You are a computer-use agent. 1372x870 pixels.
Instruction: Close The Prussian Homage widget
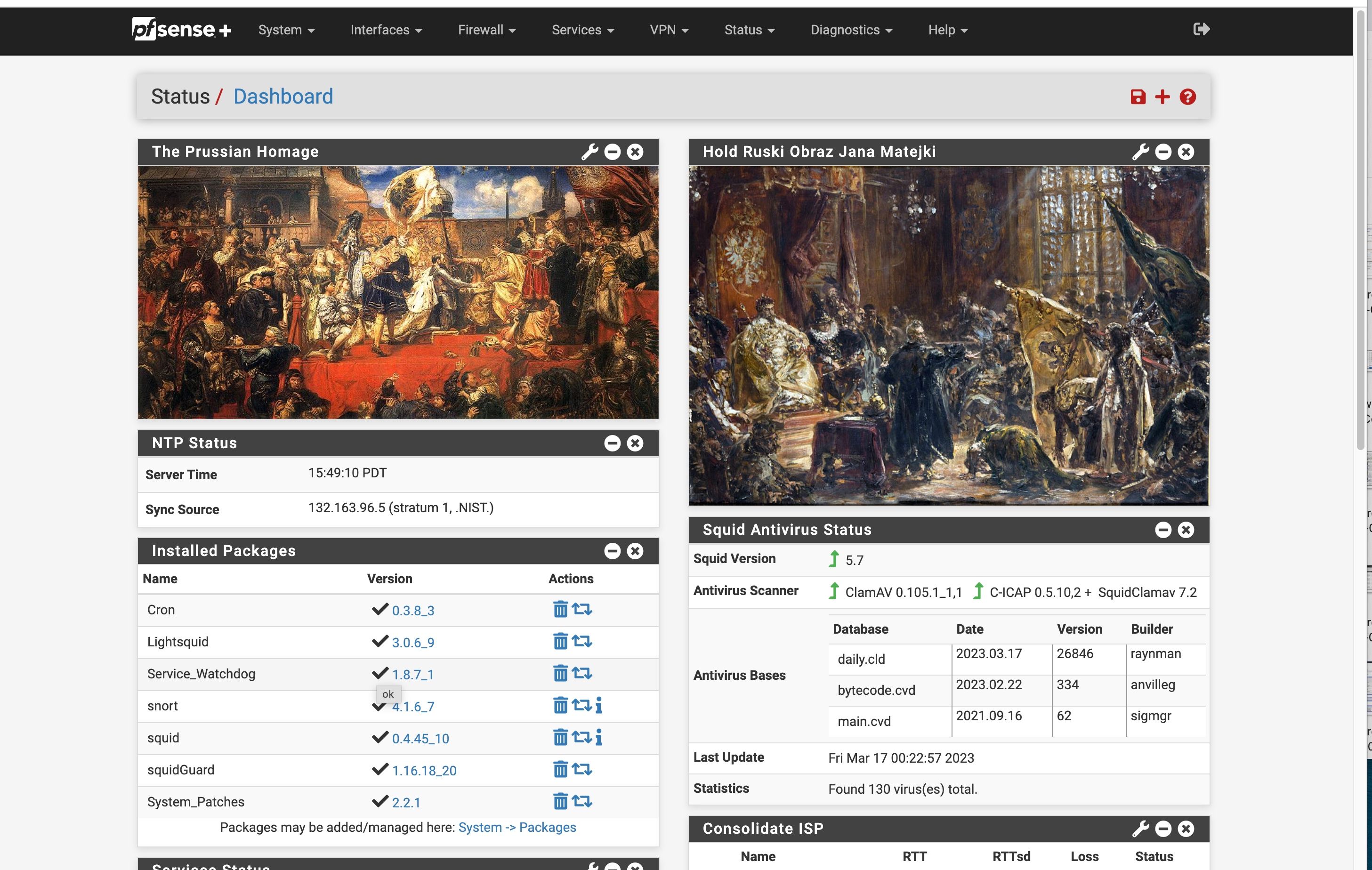635,152
